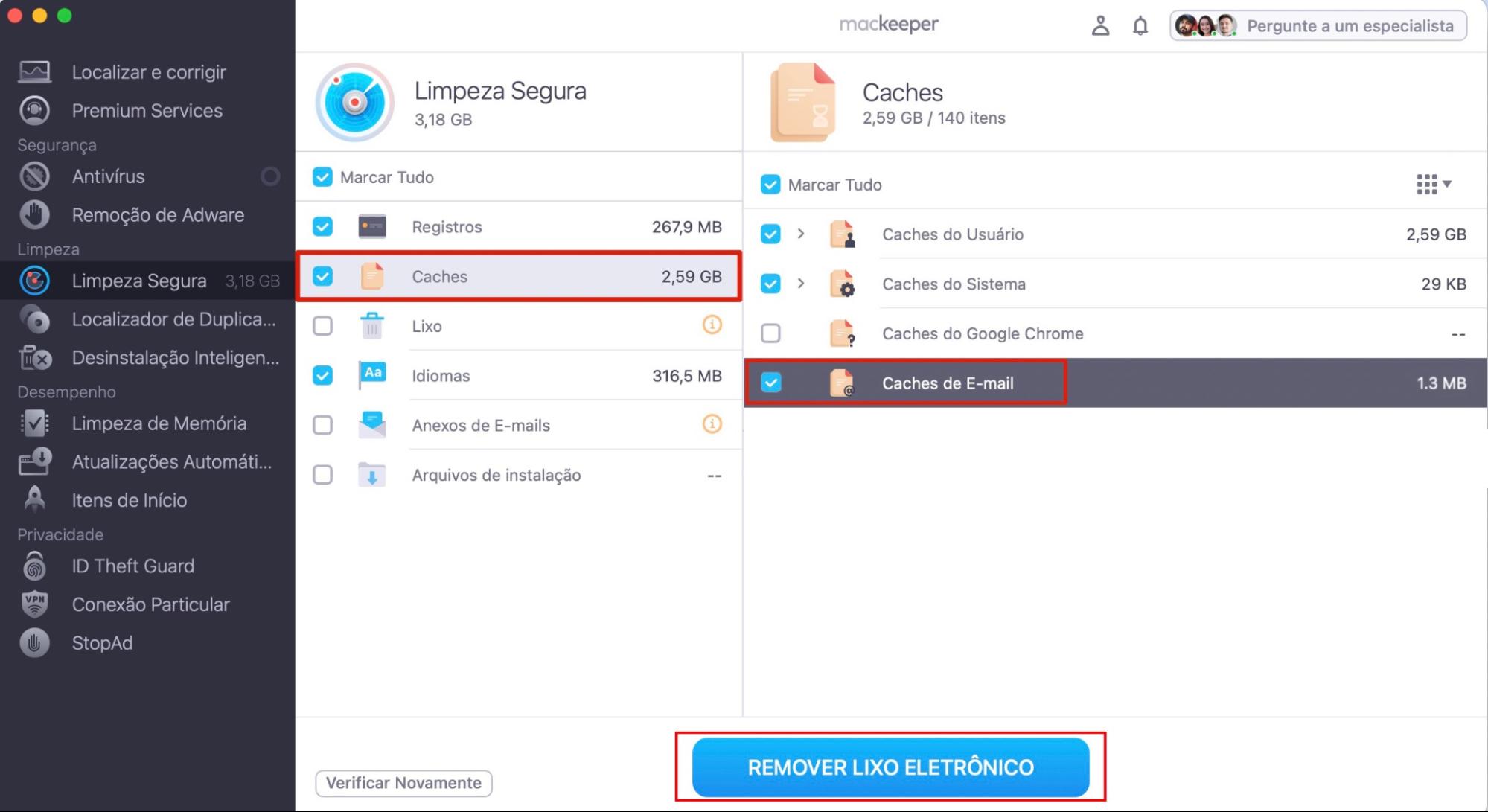Screen dimensions: 1488x812
Task: Uncheck the Caches category checkbox
Action: point(322,276)
